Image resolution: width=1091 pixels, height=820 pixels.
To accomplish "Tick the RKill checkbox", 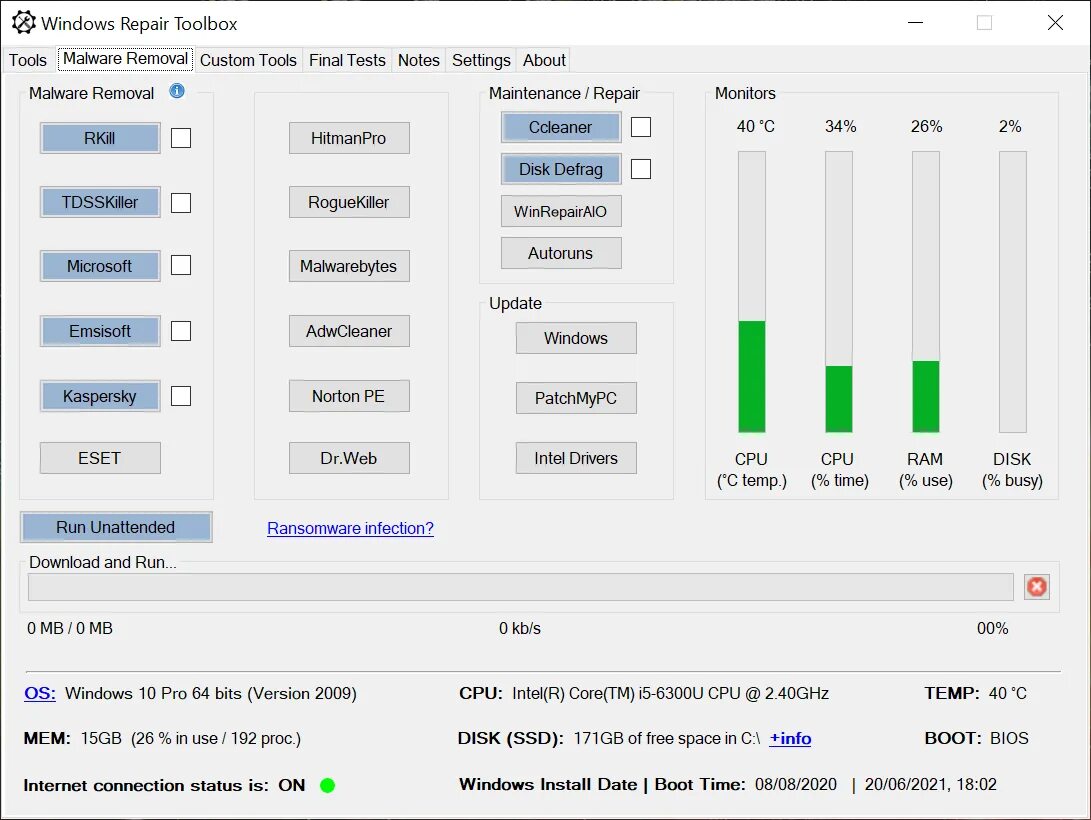I will click(x=181, y=138).
